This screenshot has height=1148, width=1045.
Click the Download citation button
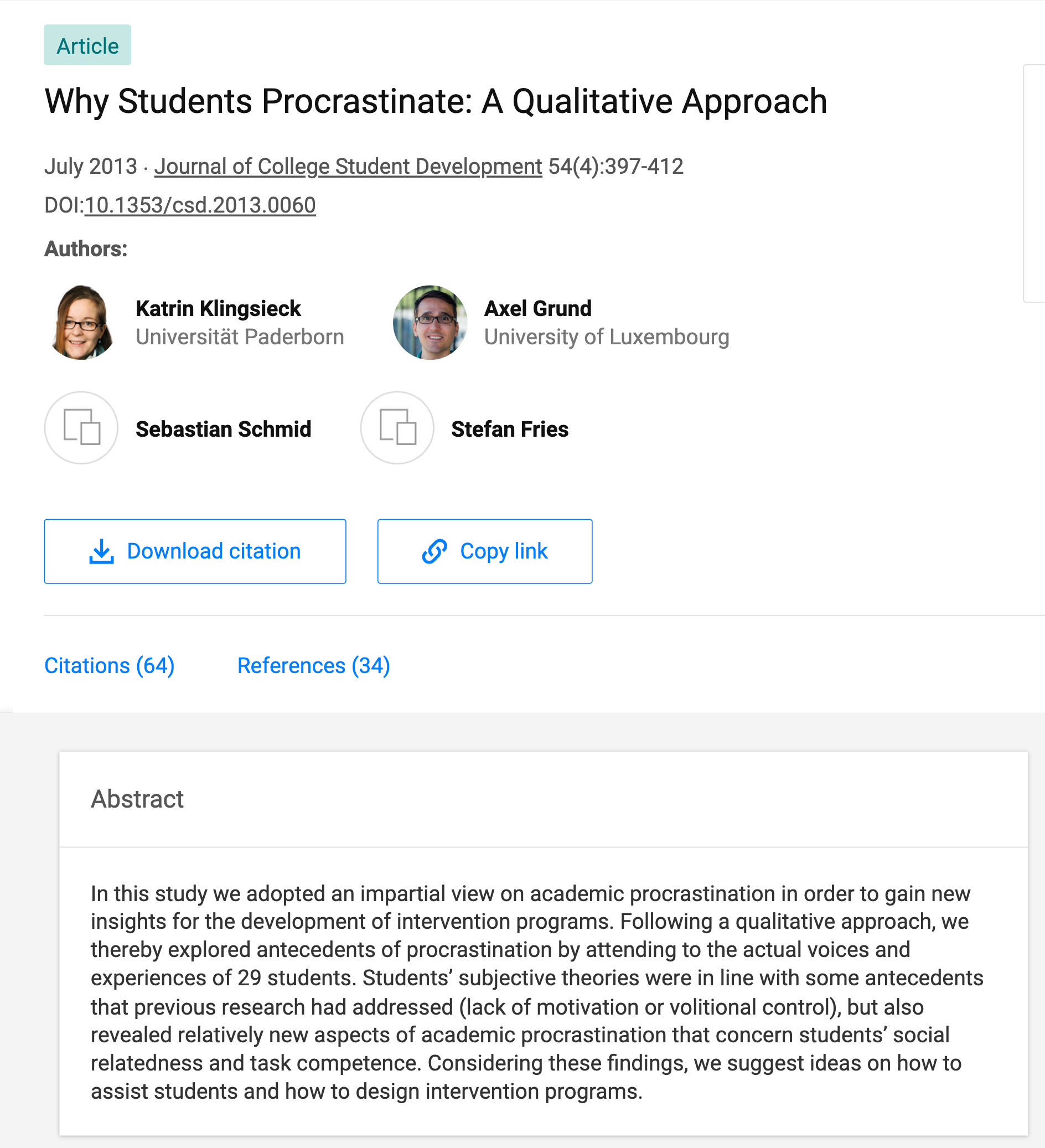(195, 551)
